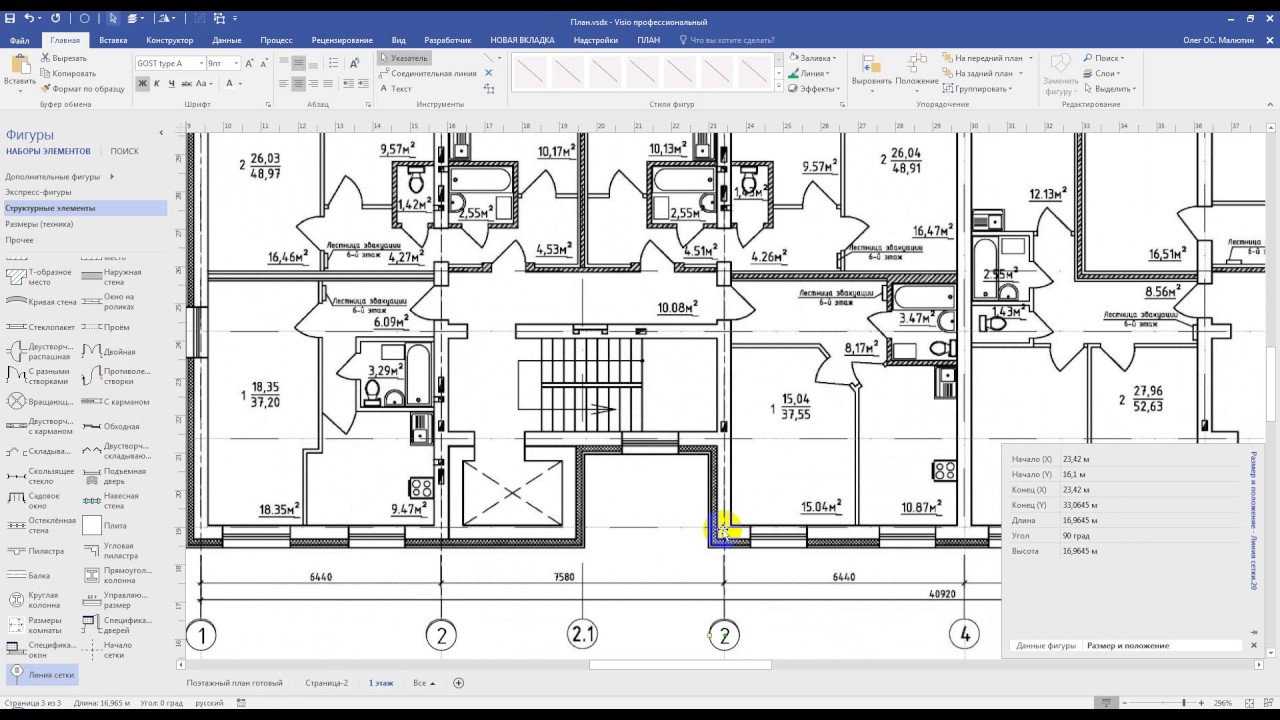
Task: Toggle underline (Ч) formatting
Action: coord(171,83)
